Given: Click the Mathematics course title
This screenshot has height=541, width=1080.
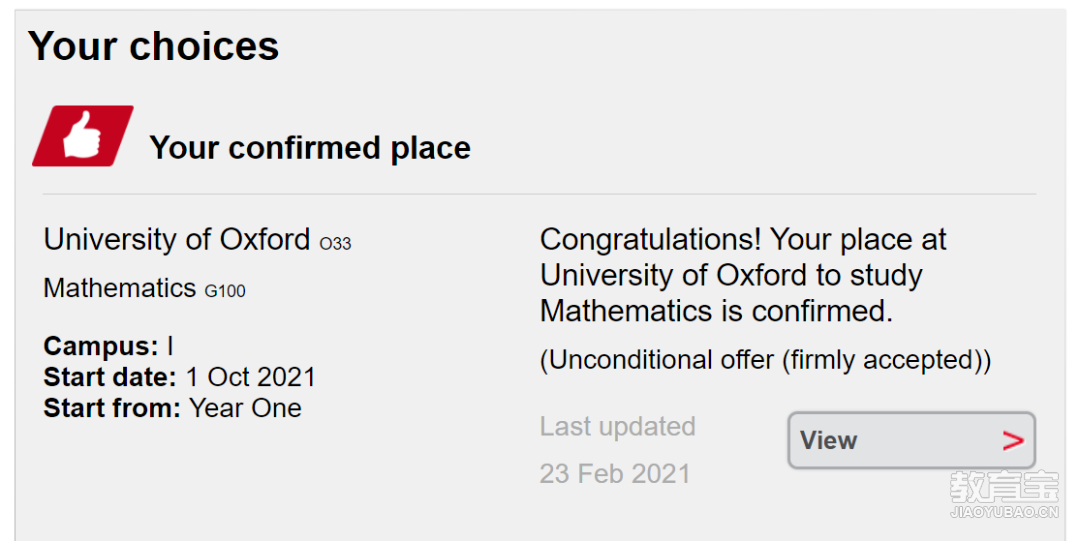Looking at the screenshot, I should tap(120, 288).
